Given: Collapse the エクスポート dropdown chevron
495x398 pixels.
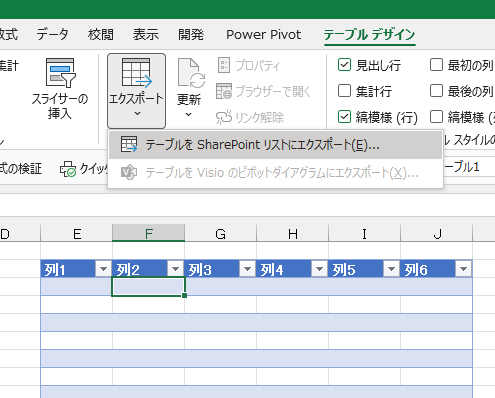Looking at the screenshot, I should (137, 114).
